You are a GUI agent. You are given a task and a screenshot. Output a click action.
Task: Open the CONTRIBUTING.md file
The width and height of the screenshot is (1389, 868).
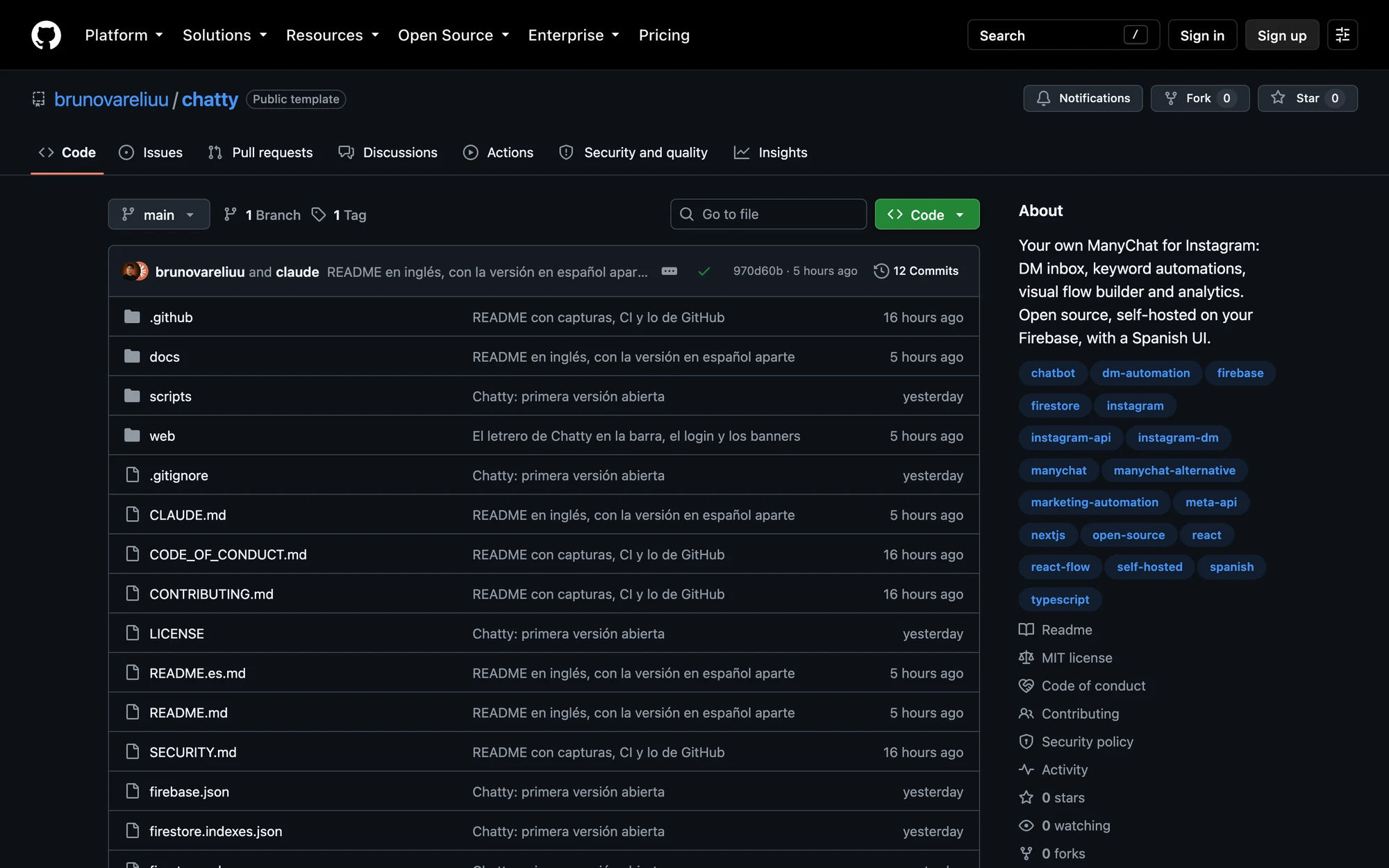[211, 594]
